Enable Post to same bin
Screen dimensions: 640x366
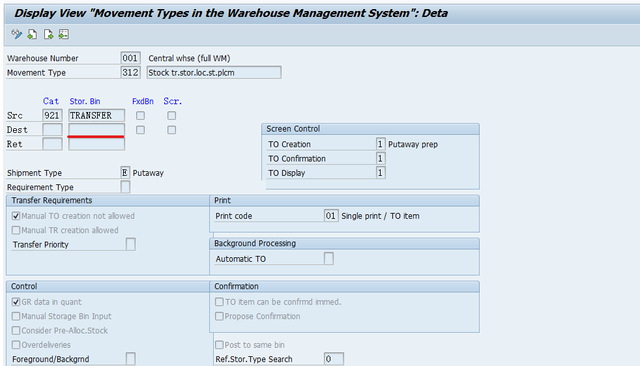click(219, 345)
